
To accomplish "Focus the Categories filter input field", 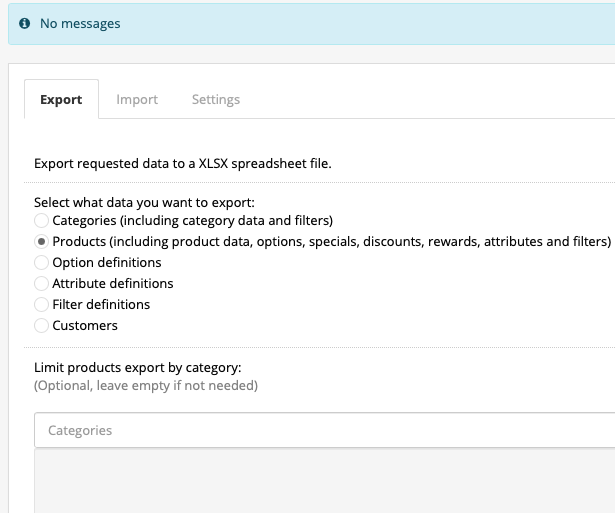I will click(x=325, y=430).
